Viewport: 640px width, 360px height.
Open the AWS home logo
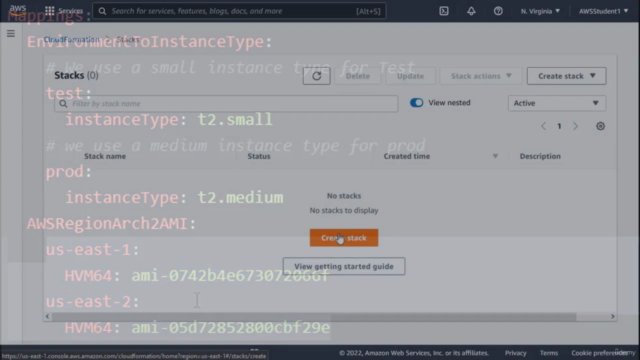point(18,10)
